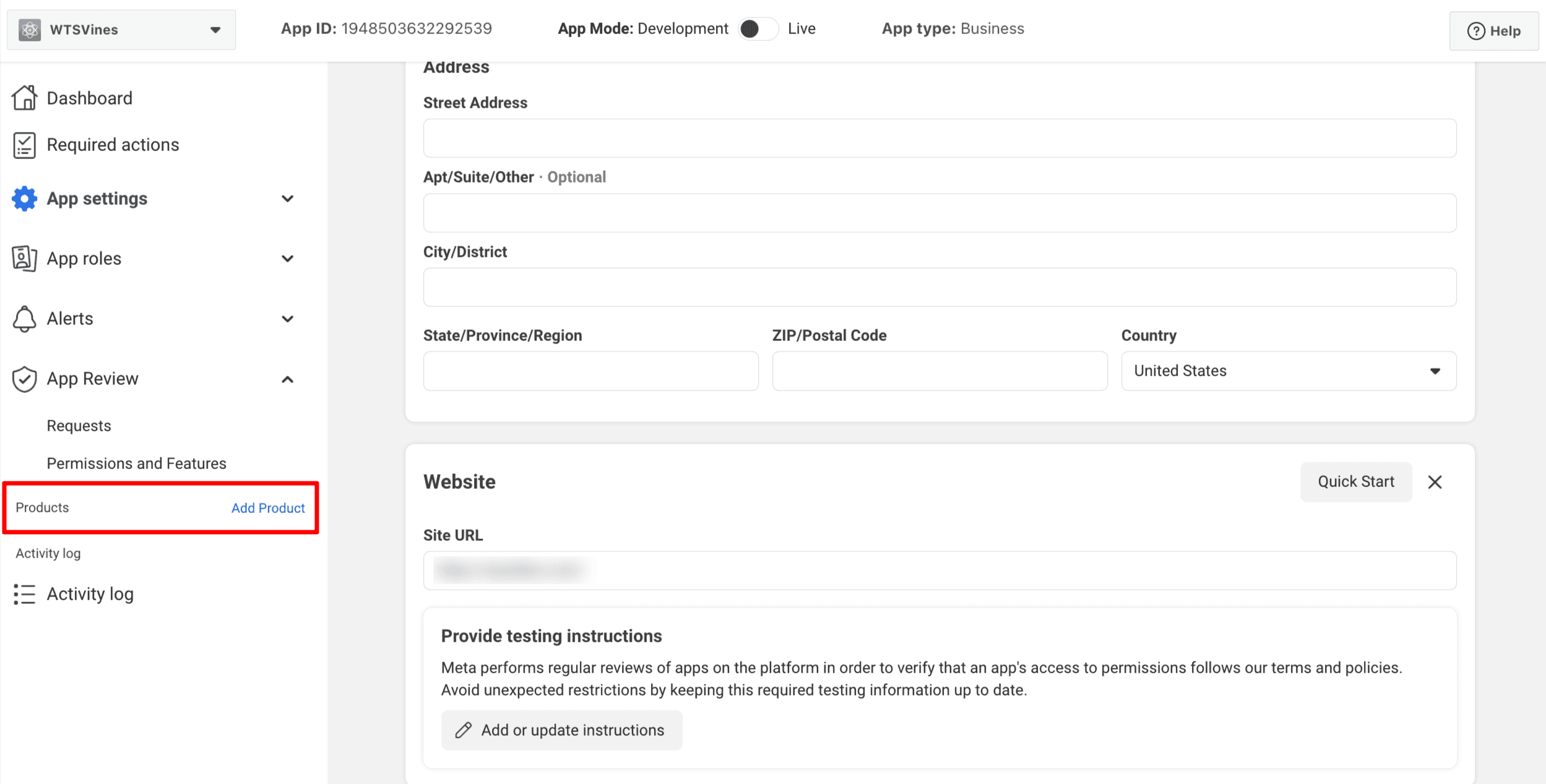
Task: Click the App ID number text
Action: 417,28
